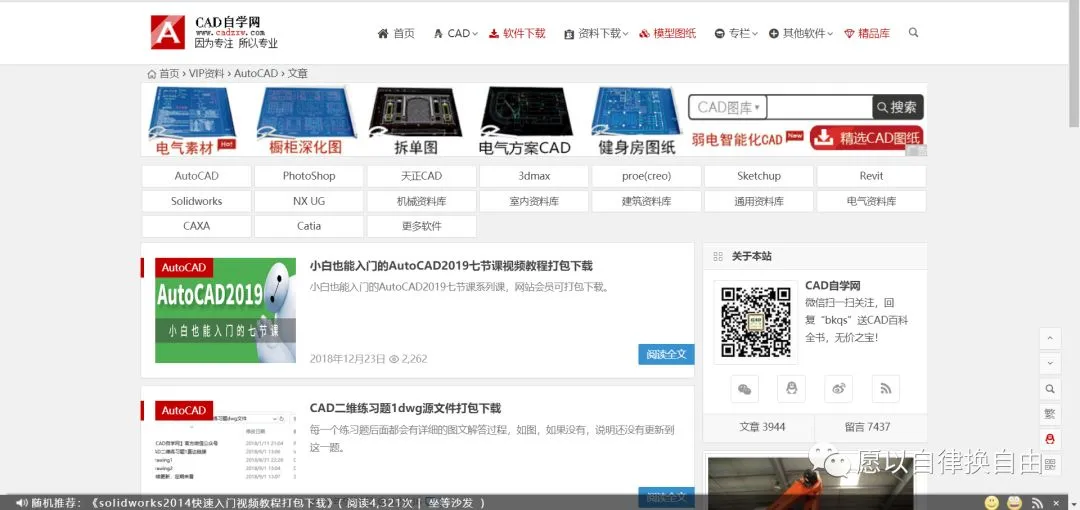
Task: Select the 建筑资料库 category tab
Action: tap(646, 201)
